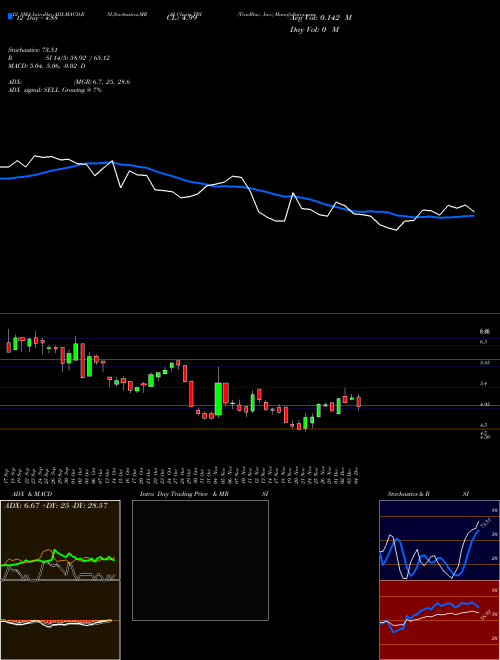Viewport: 500px width, 660px height.
Task: Click the blue 12-day SMA legend square
Action: click(11, 17)
